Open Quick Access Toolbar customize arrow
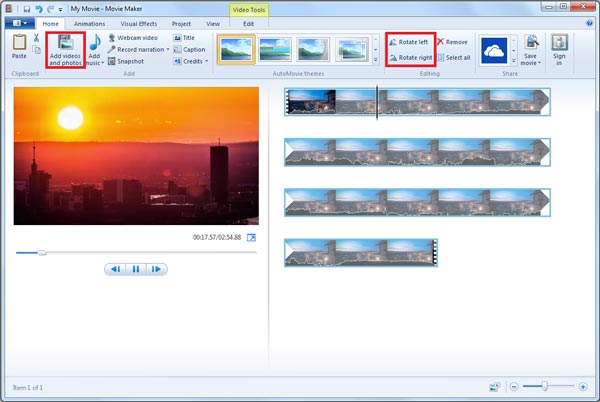 click(60, 9)
